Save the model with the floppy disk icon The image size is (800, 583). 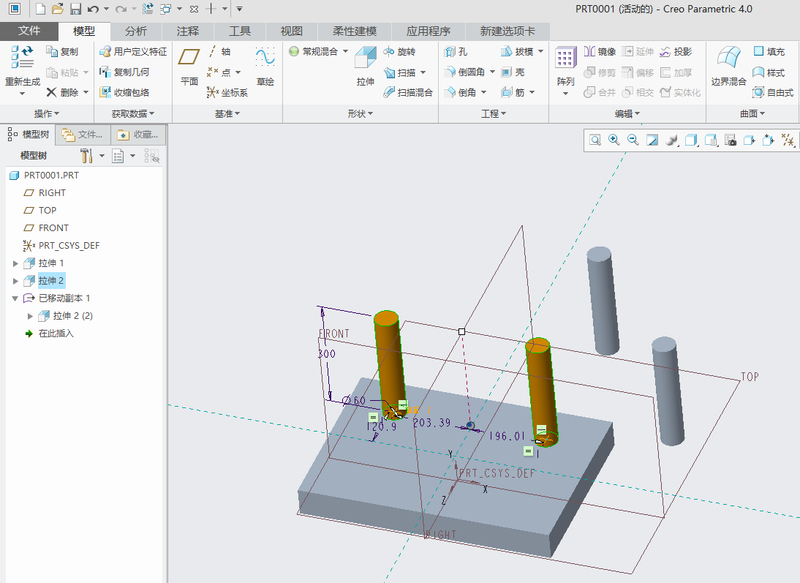click(x=76, y=9)
